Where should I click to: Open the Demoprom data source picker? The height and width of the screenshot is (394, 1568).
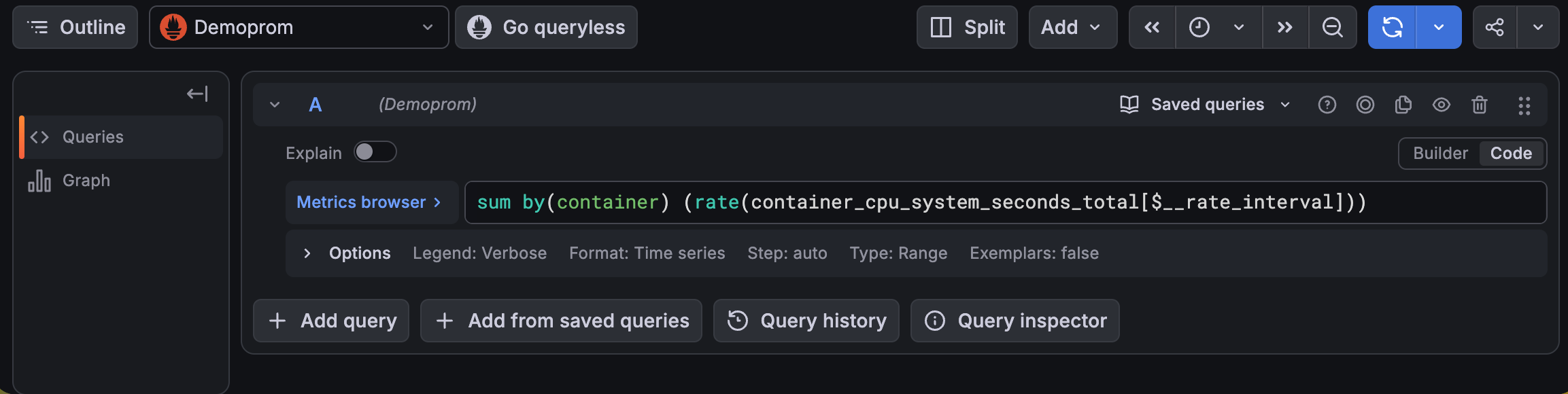299,27
